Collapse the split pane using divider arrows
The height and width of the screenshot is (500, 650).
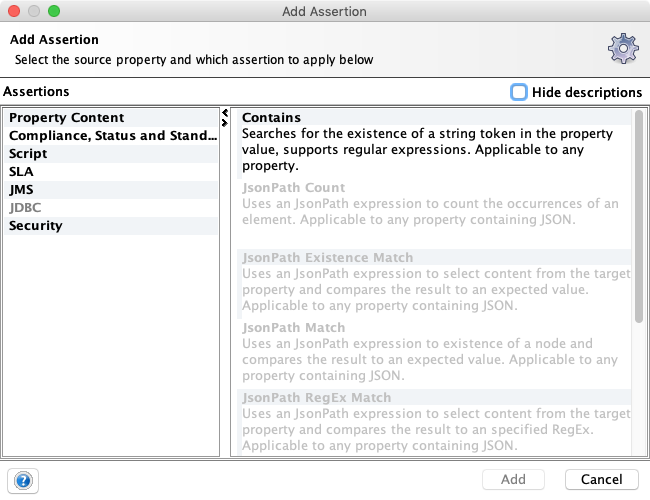(225, 114)
